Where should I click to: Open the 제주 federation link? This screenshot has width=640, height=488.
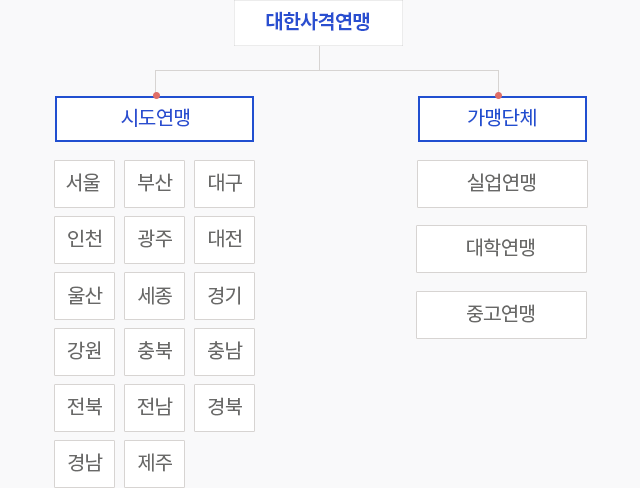coord(154,464)
